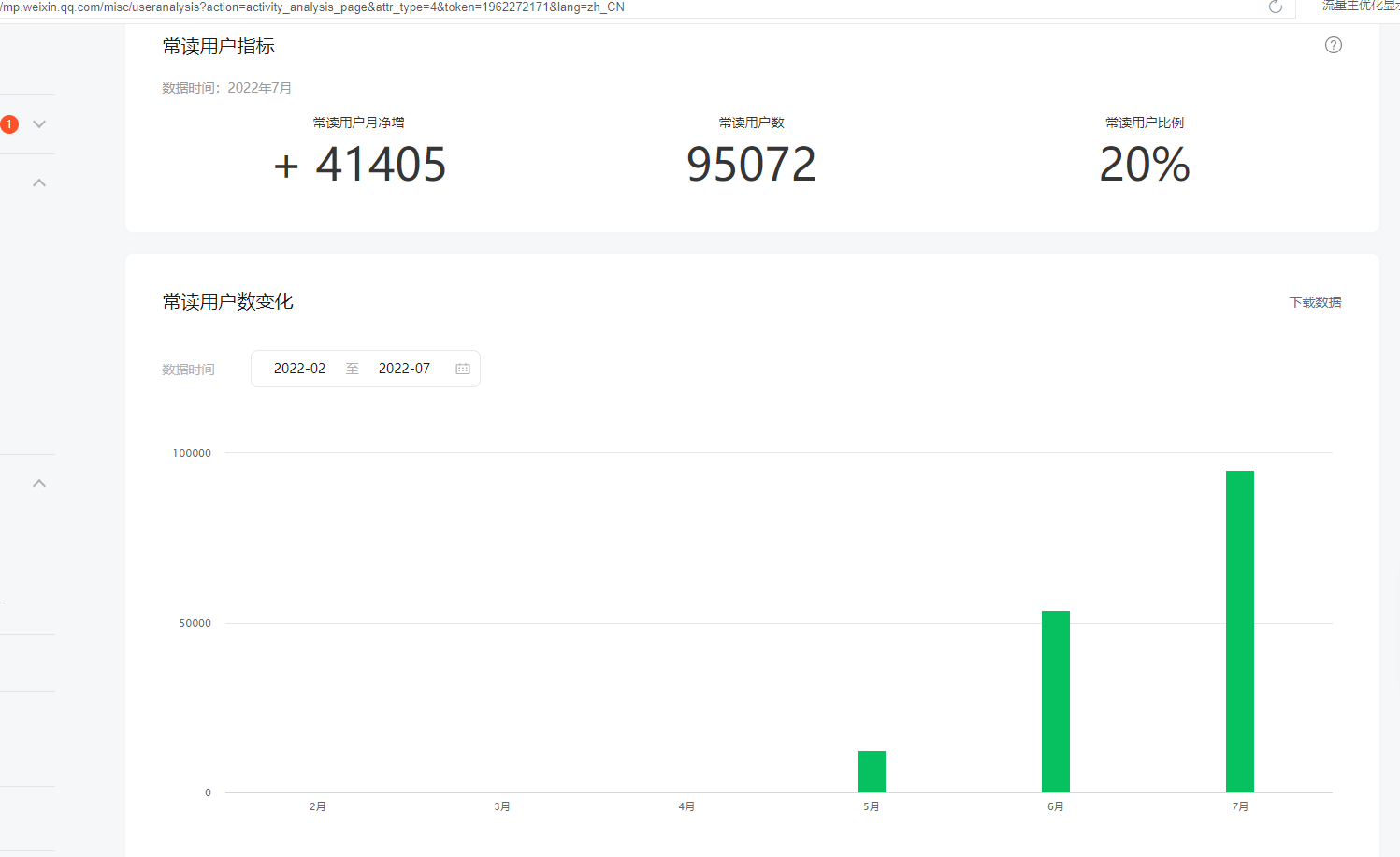Click the 常读用户月净增 value +41405
This screenshot has width=1400, height=857.
pos(360,165)
